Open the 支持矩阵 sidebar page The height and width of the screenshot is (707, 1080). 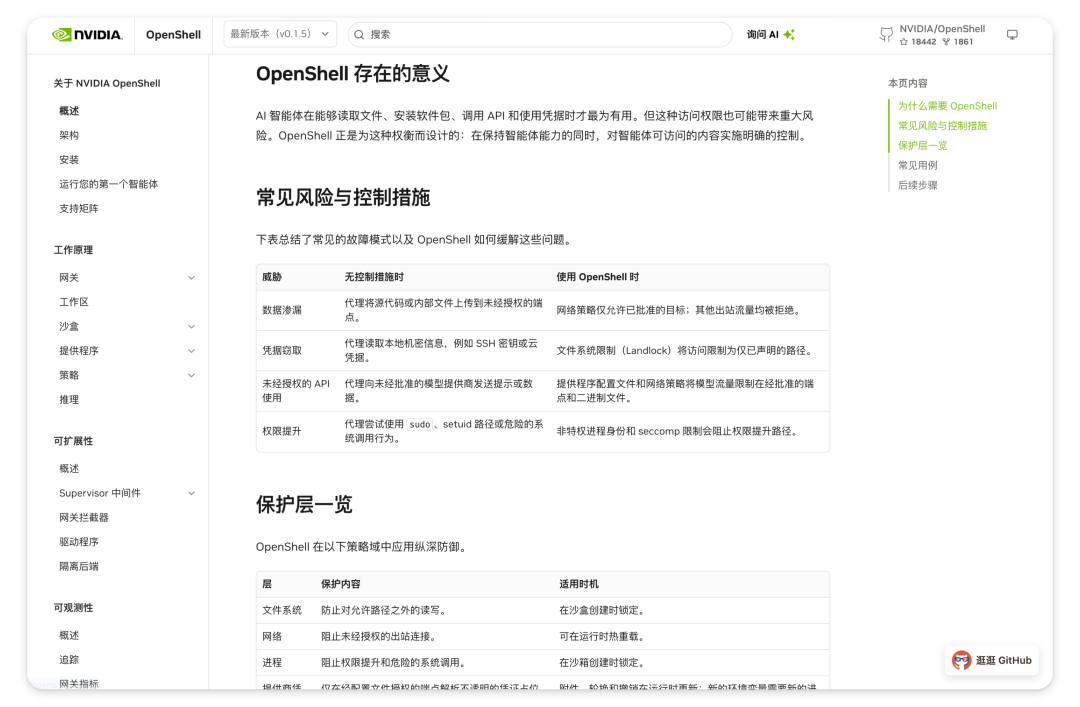79,209
